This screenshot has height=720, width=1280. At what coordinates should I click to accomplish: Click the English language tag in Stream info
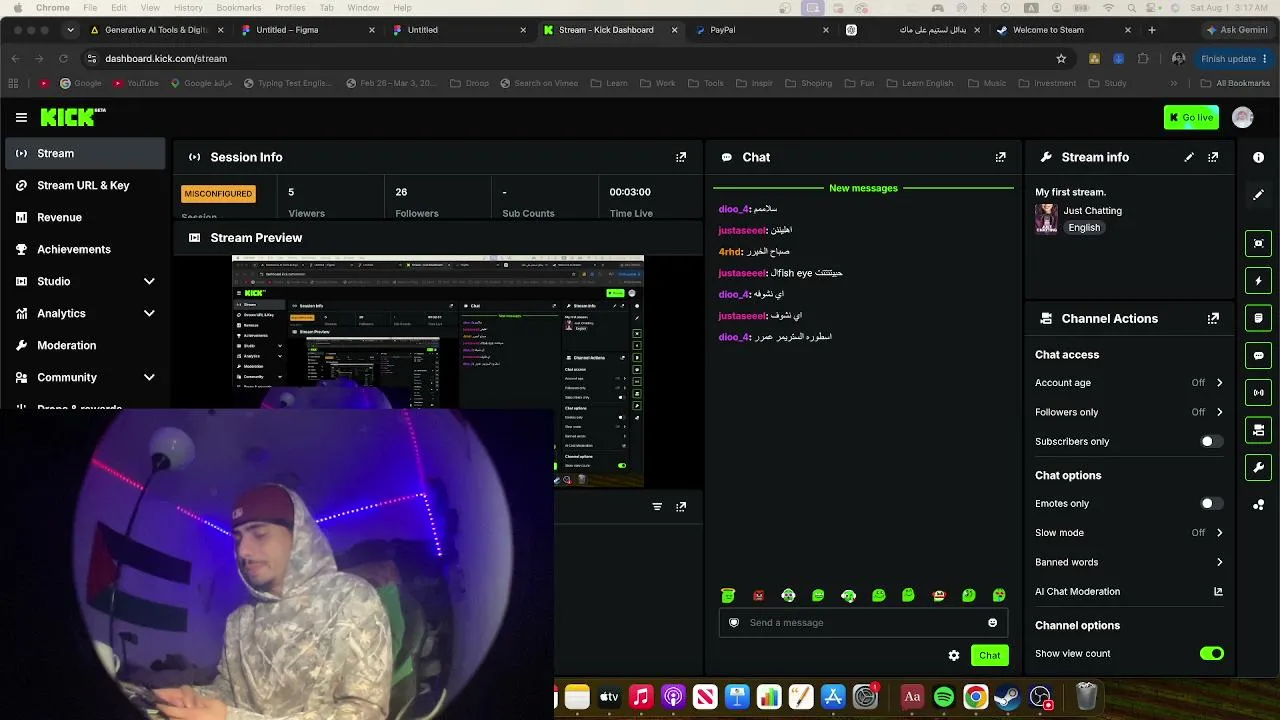click(1084, 228)
